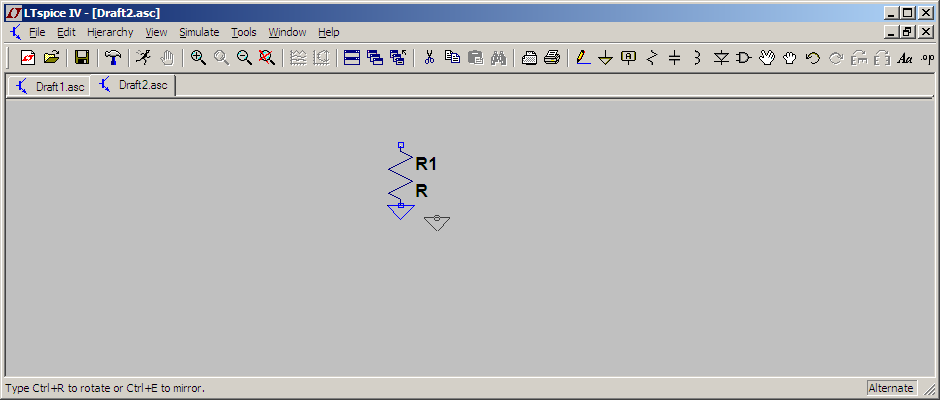Zoom in with the plus magnifier
Screen dimensions: 940x400
tap(198, 58)
